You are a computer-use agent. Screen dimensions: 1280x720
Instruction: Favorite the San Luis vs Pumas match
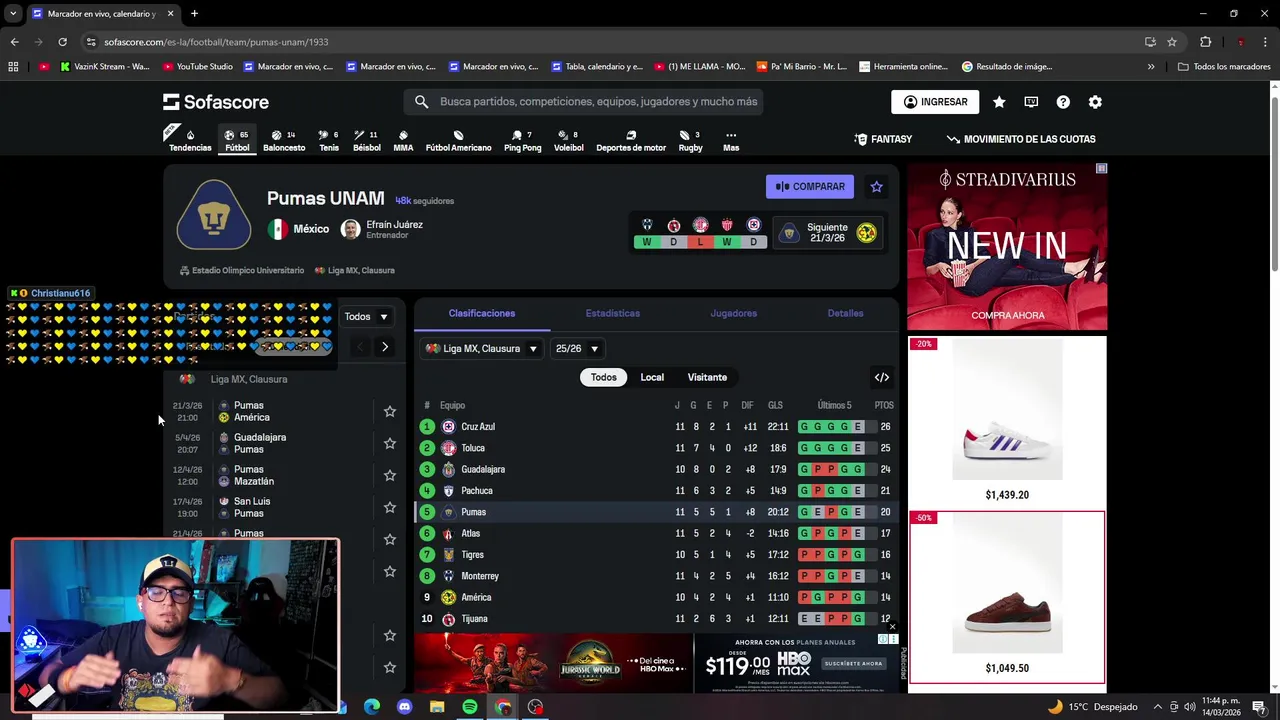[x=390, y=507]
